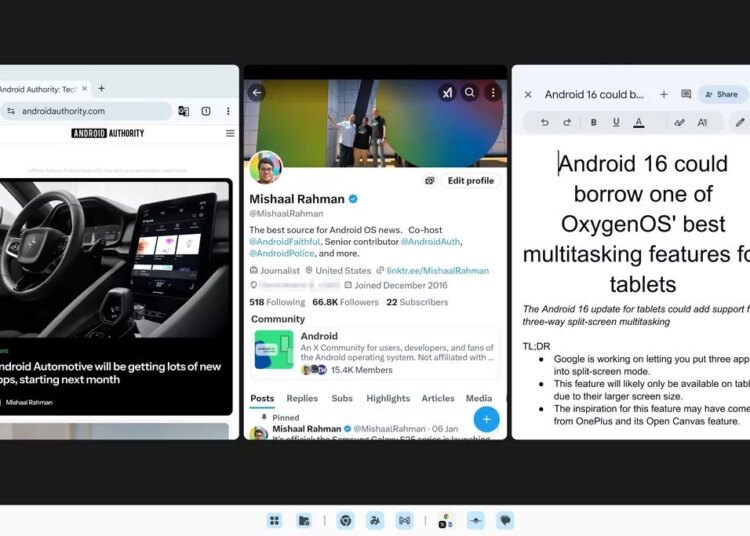The height and width of the screenshot is (536, 750).
Task: Undo the last edit in Docs
Action: coord(544,122)
